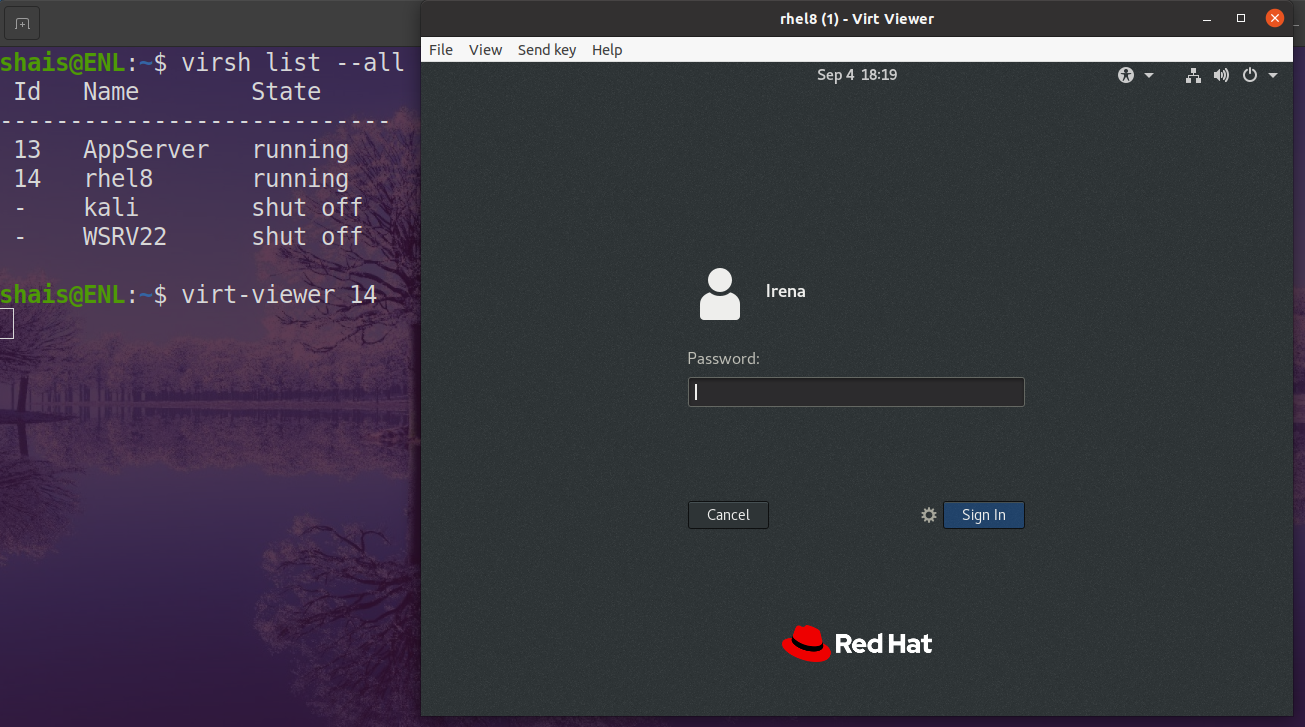1305x727 pixels.
Task: Click the Red Hat logo
Action: (857, 643)
